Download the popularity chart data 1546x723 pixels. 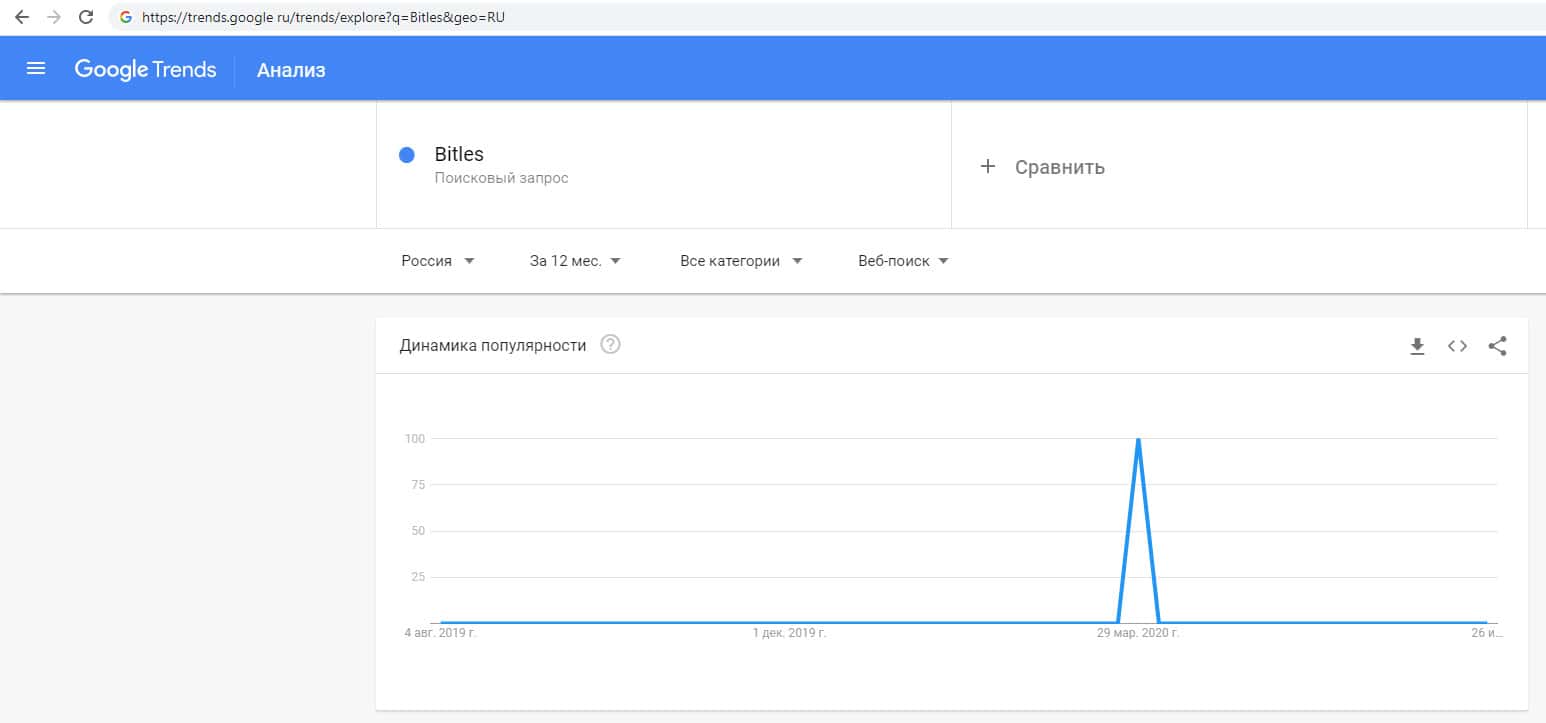click(1417, 346)
